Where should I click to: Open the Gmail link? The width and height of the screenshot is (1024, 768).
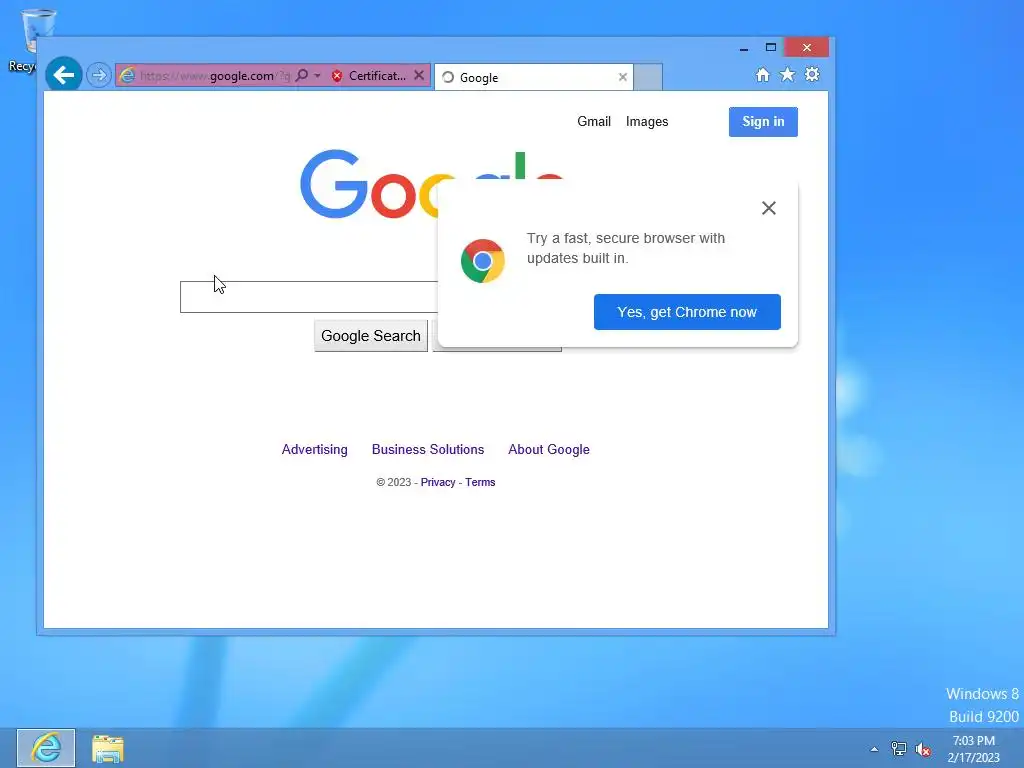coord(594,121)
